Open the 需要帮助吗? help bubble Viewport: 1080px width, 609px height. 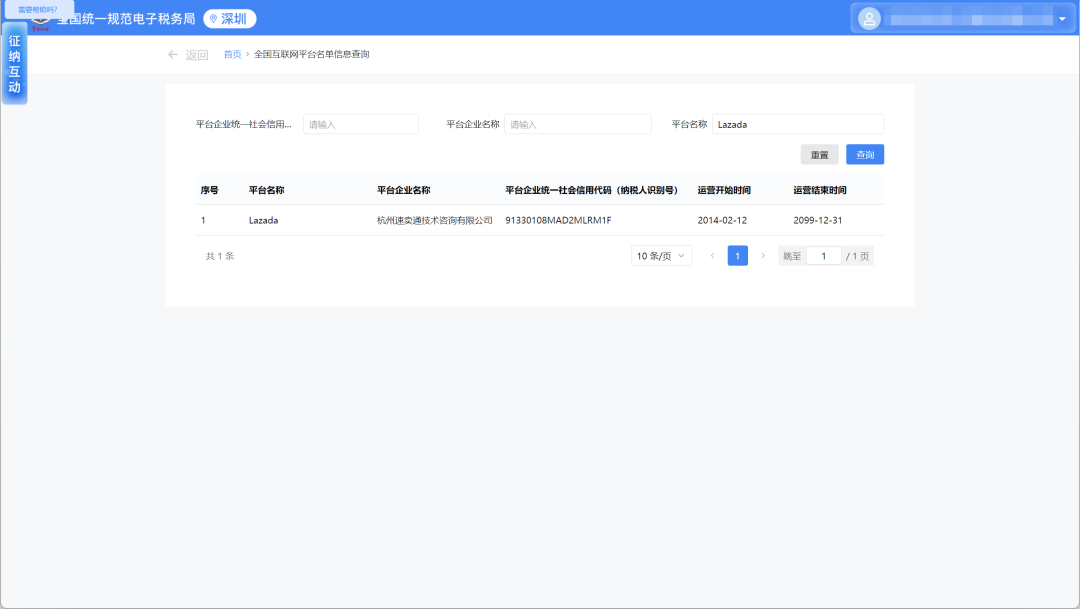38,9
